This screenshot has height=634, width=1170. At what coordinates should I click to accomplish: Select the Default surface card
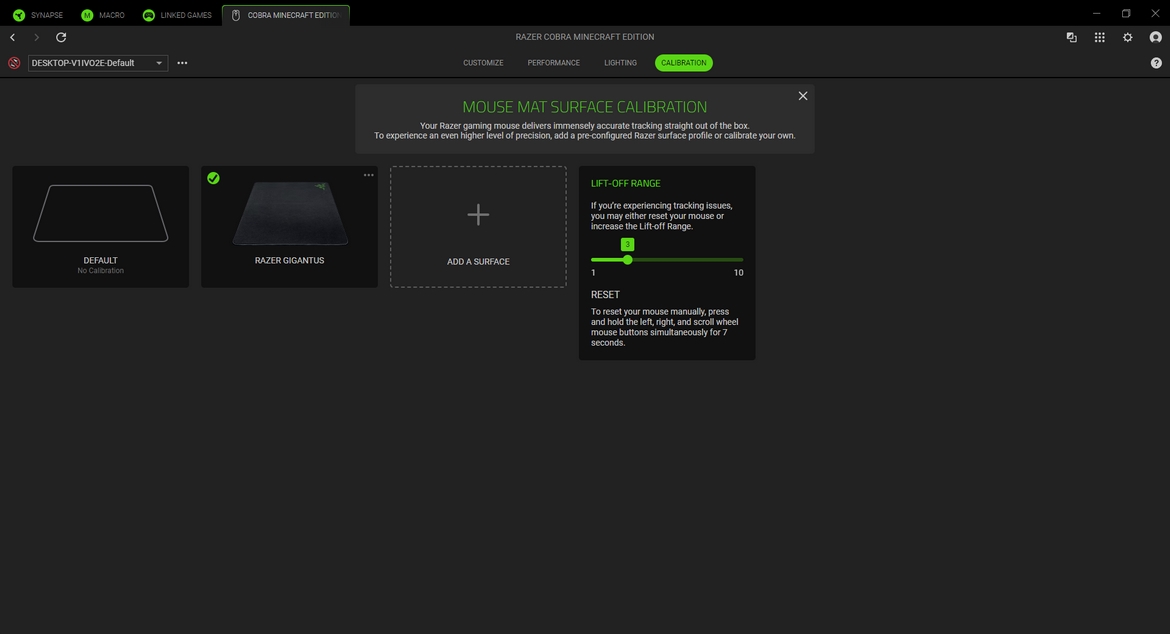(x=101, y=227)
